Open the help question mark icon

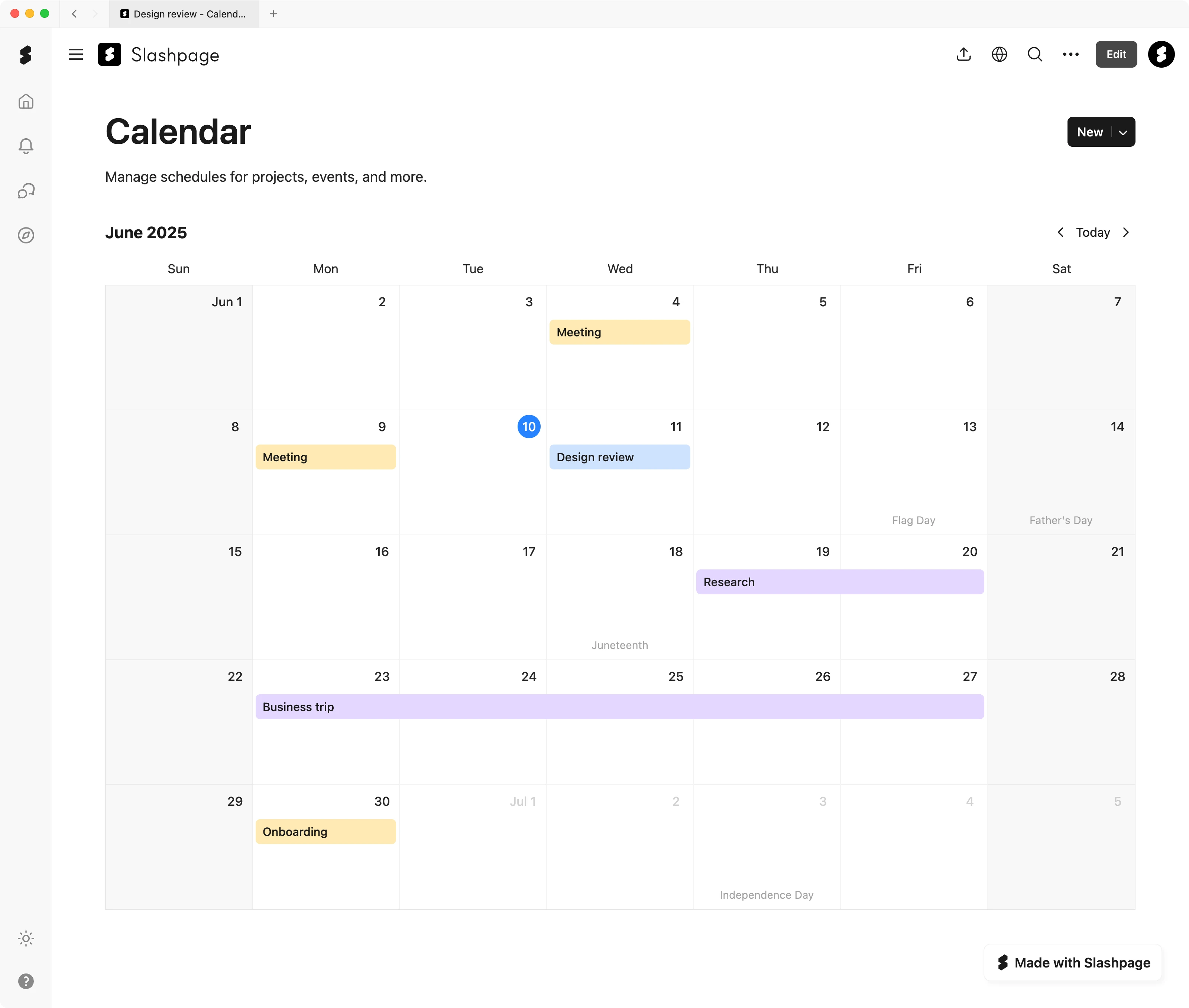pyautogui.click(x=26, y=981)
